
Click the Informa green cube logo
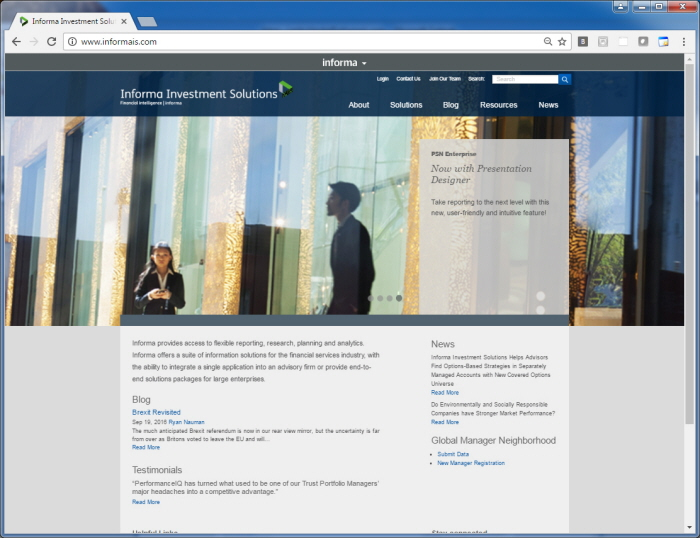point(285,89)
